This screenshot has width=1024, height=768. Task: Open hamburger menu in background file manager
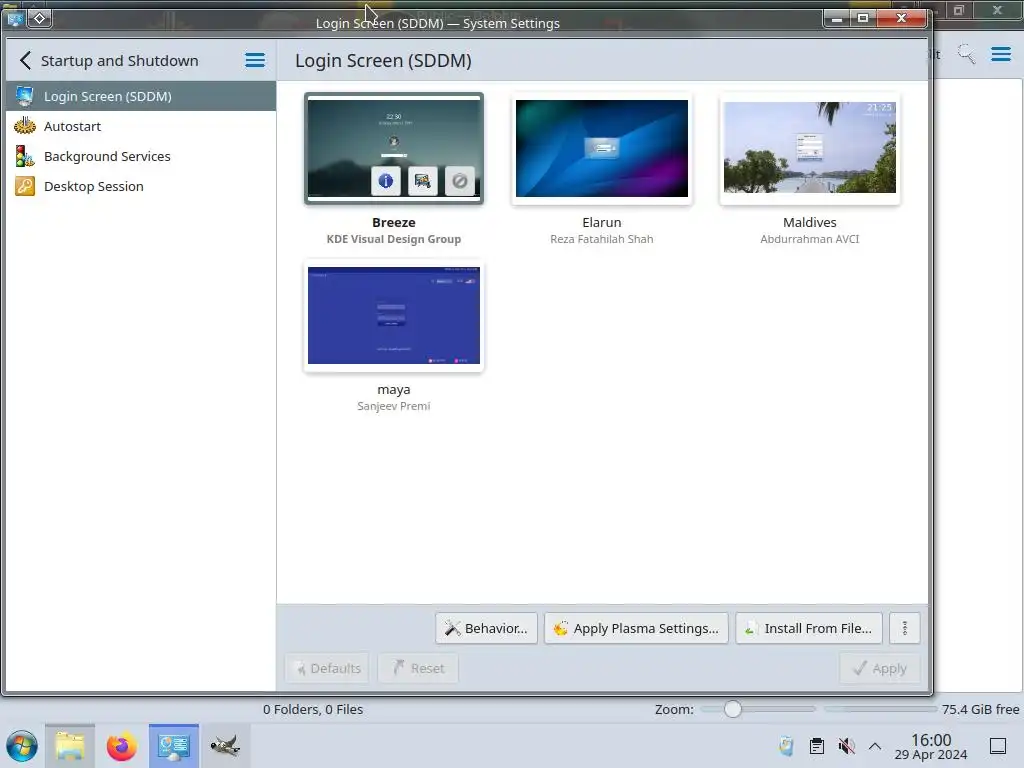[x=1000, y=54]
